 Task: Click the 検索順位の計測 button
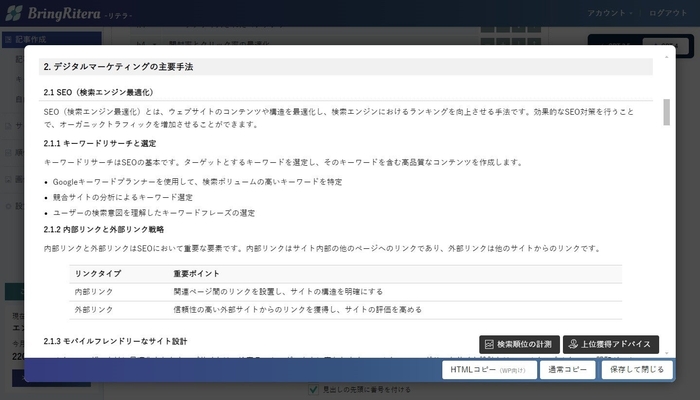point(518,344)
